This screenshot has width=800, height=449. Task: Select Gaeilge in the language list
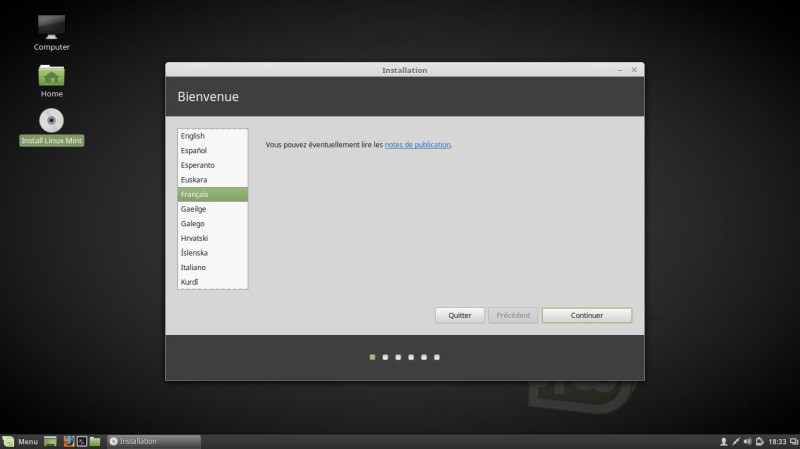click(213, 209)
